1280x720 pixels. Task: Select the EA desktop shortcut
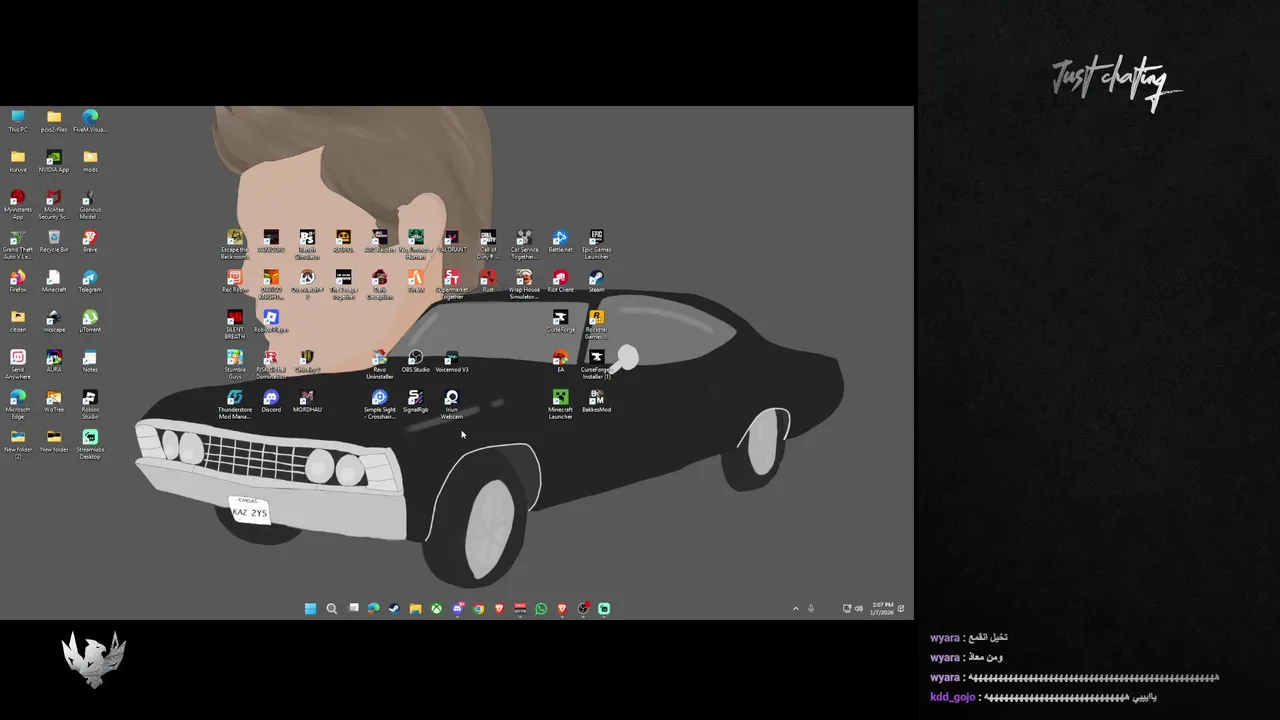(560, 361)
